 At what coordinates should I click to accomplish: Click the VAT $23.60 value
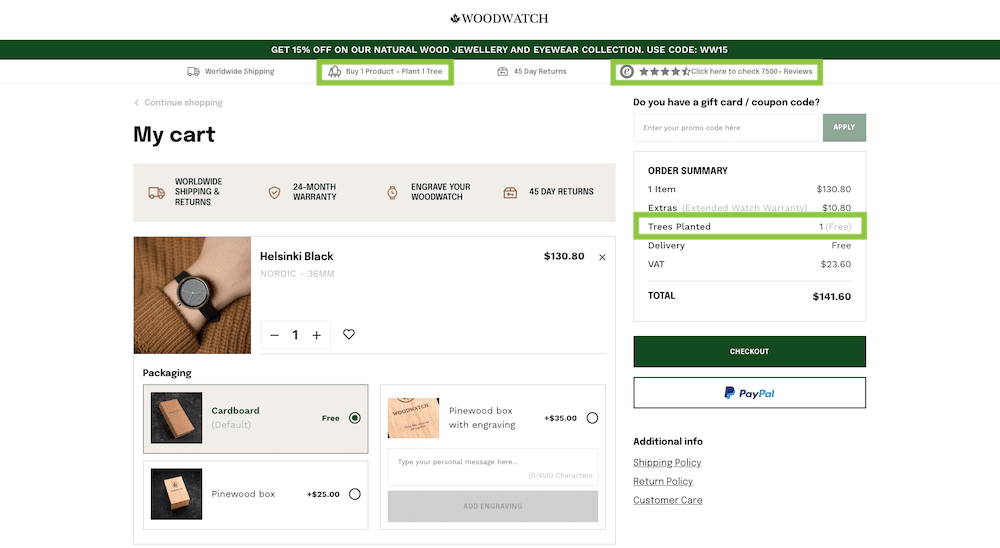pyautogui.click(x=835, y=264)
